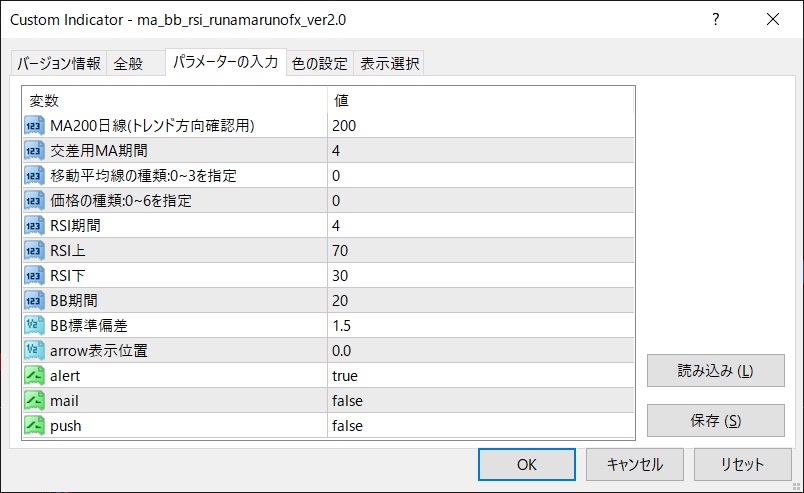Toggle the mail value false
The width and height of the screenshot is (804, 493).
pyautogui.click(x=482, y=401)
